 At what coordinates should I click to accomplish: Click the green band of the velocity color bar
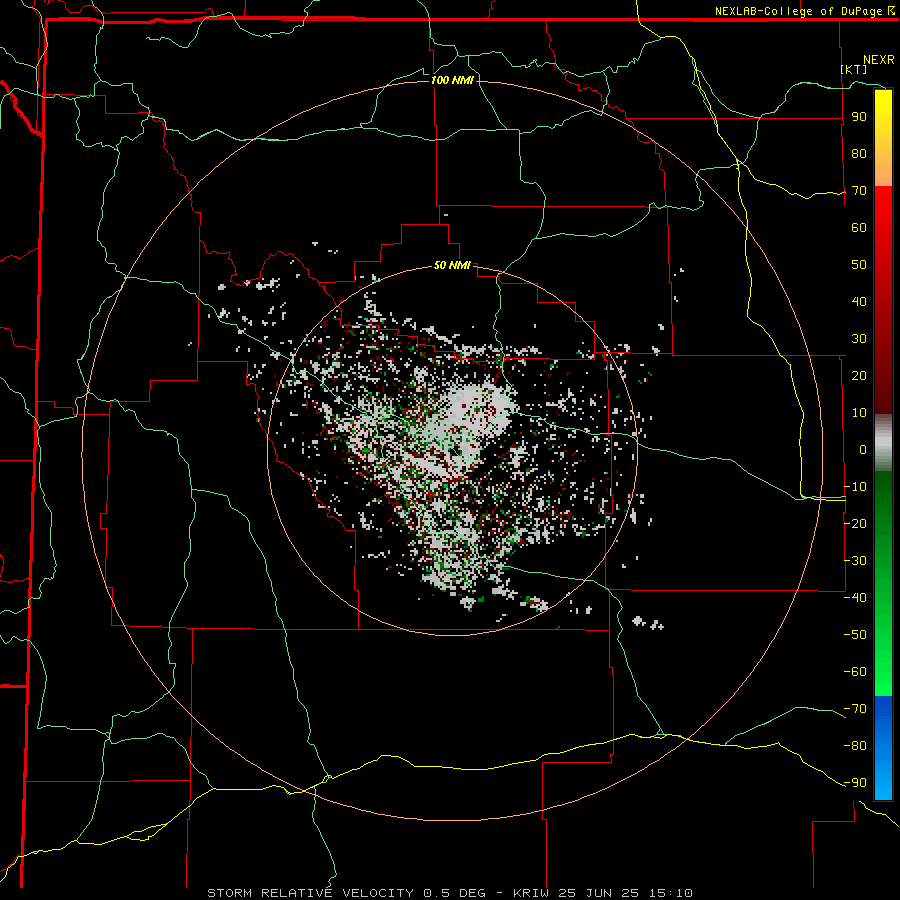[x=883, y=584]
